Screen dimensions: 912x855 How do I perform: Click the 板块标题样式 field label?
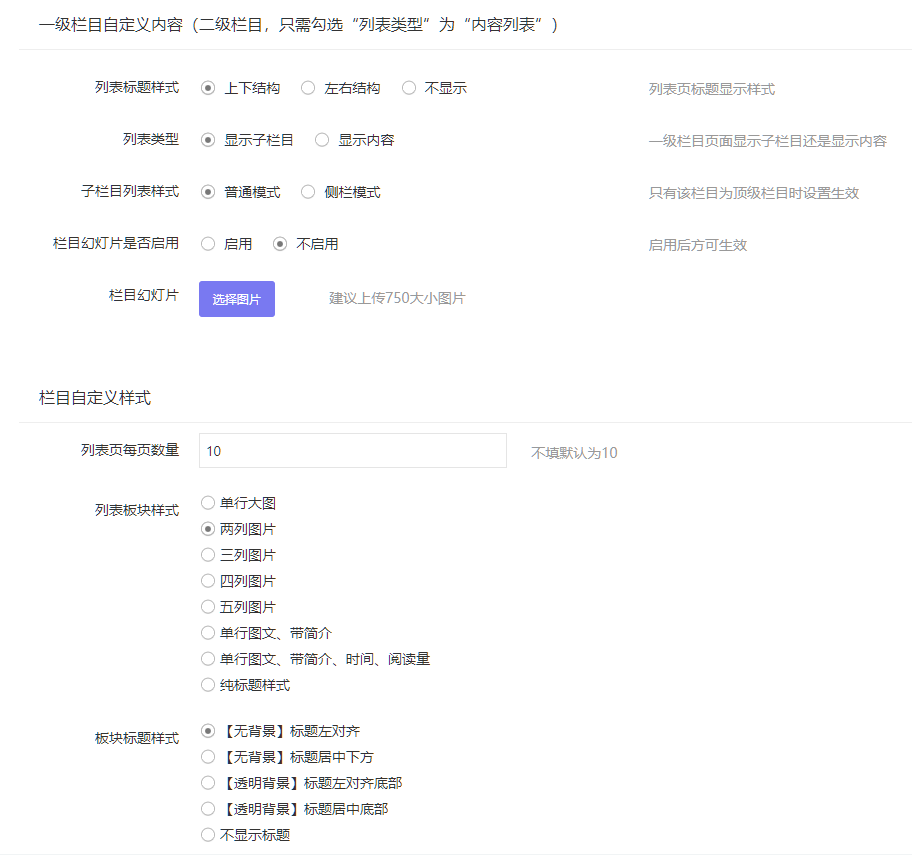click(137, 738)
